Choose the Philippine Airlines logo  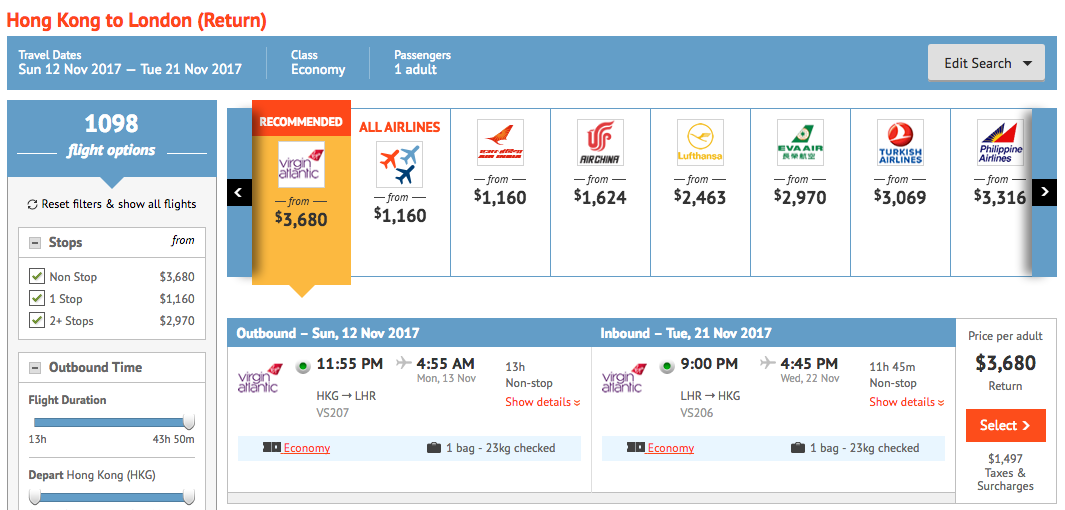1000,143
